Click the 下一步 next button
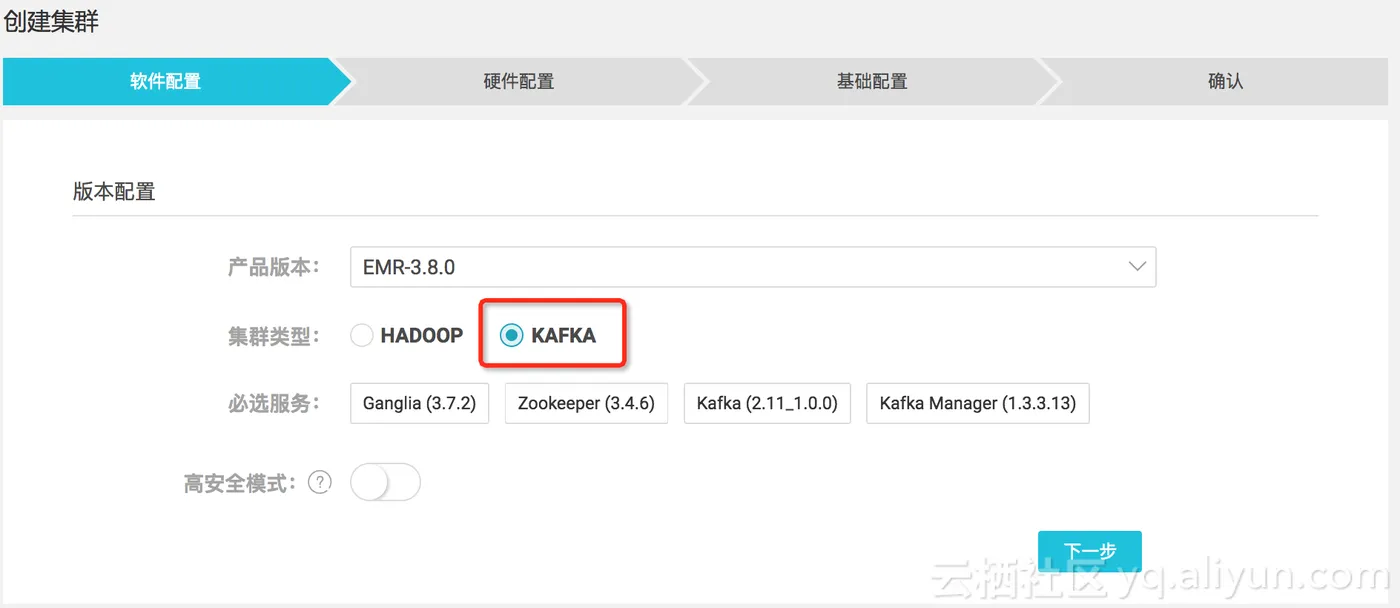The height and width of the screenshot is (608, 1400). tap(1090, 551)
